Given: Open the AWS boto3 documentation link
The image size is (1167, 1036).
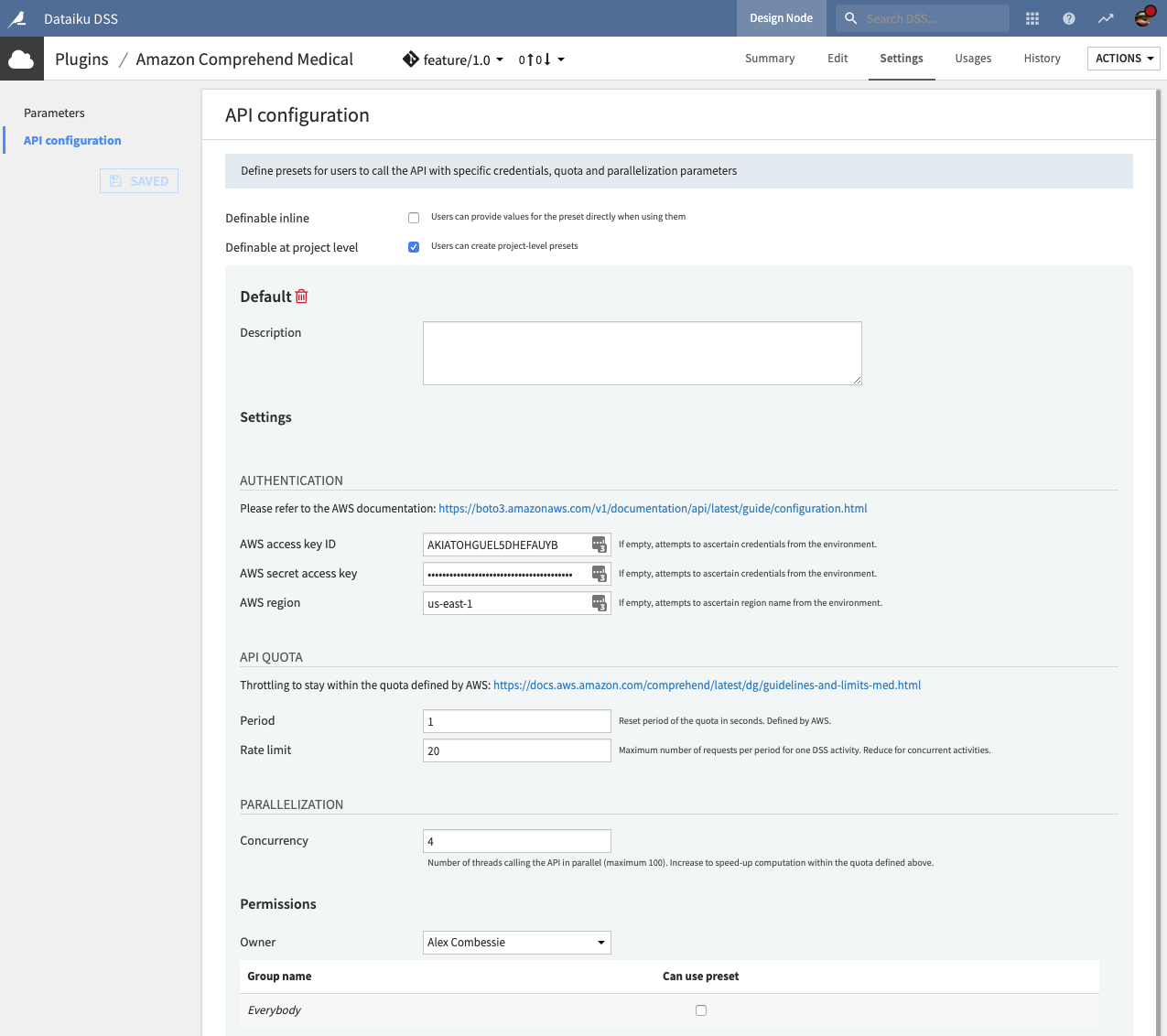Looking at the screenshot, I should pyautogui.click(x=653, y=508).
